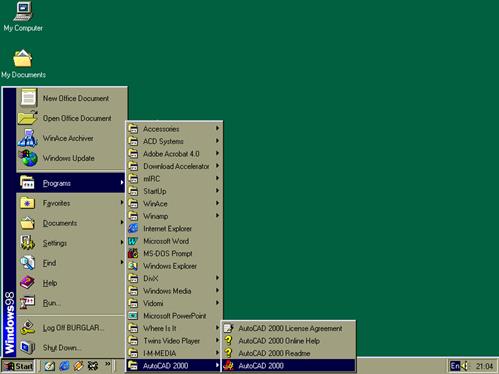Image resolution: width=499 pixels, height=374 pixels.
Task: Click the New Office Document icon
Action: [x=28, y=98]
